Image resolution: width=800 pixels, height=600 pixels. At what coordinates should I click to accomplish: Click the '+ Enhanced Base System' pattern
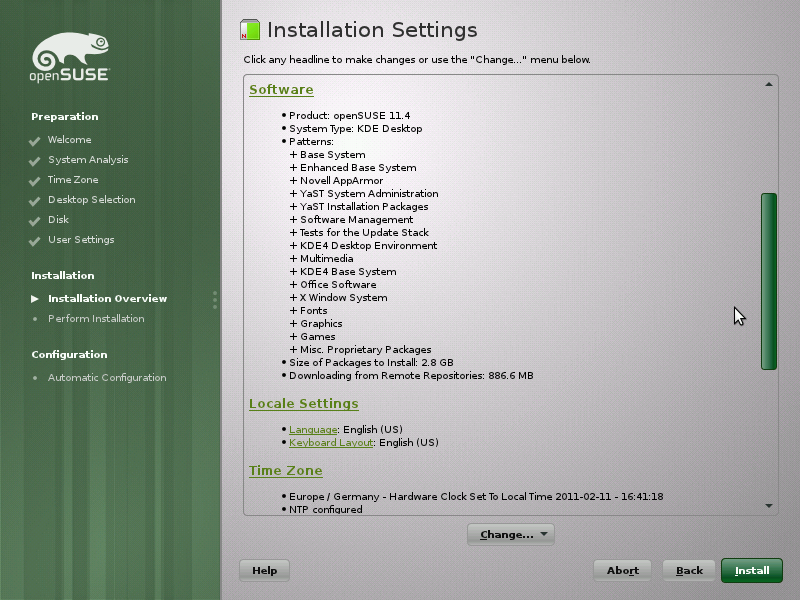click(353, 167)
